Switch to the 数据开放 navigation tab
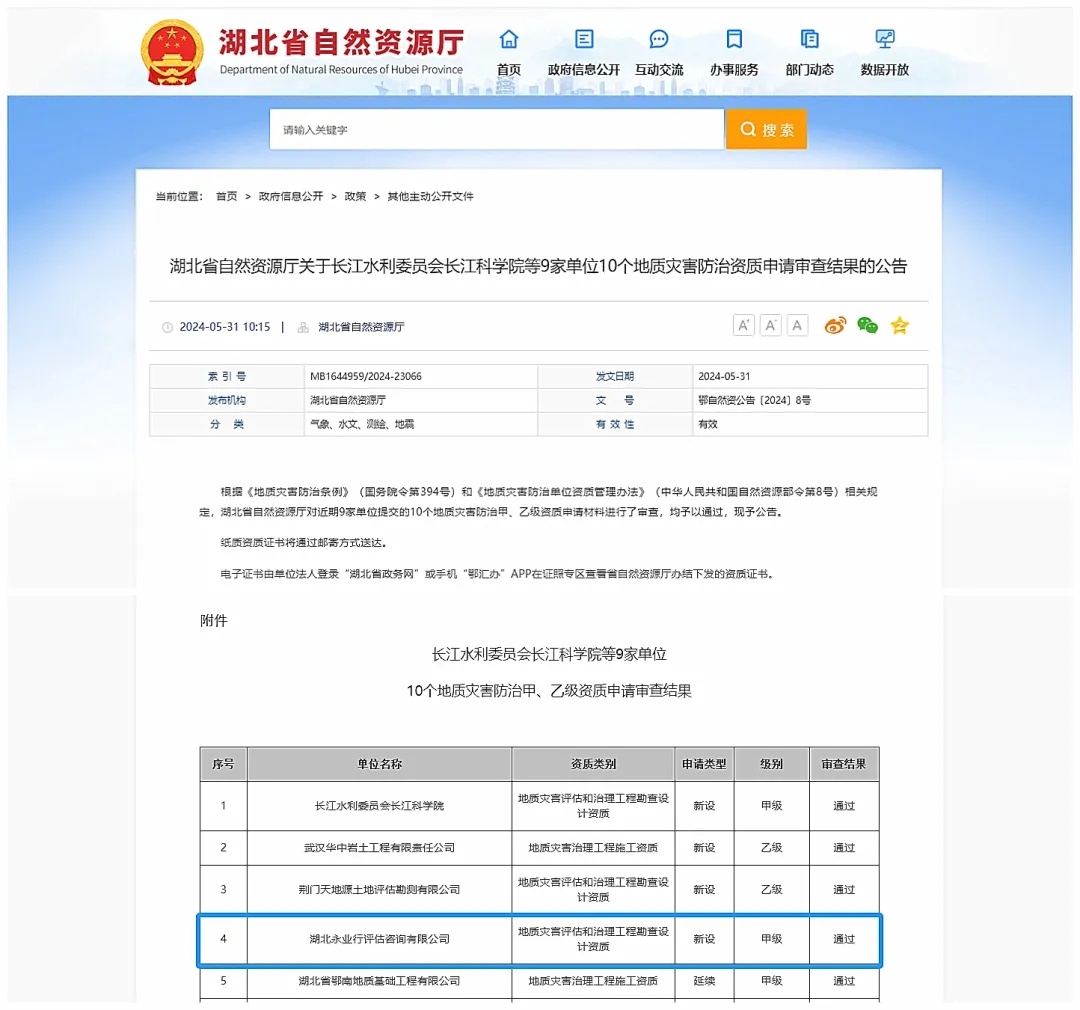Screen dimensions: 1080x1010 [884, 70]
